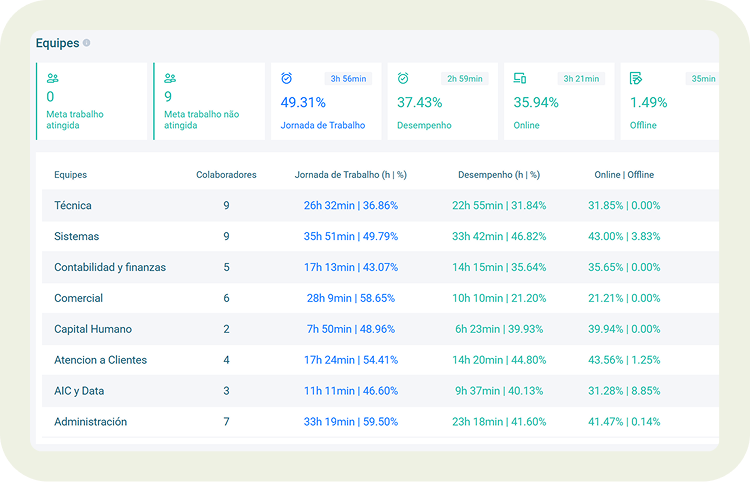
Task: Select Contabilidad y finanzas team
Action: point(110,268)
